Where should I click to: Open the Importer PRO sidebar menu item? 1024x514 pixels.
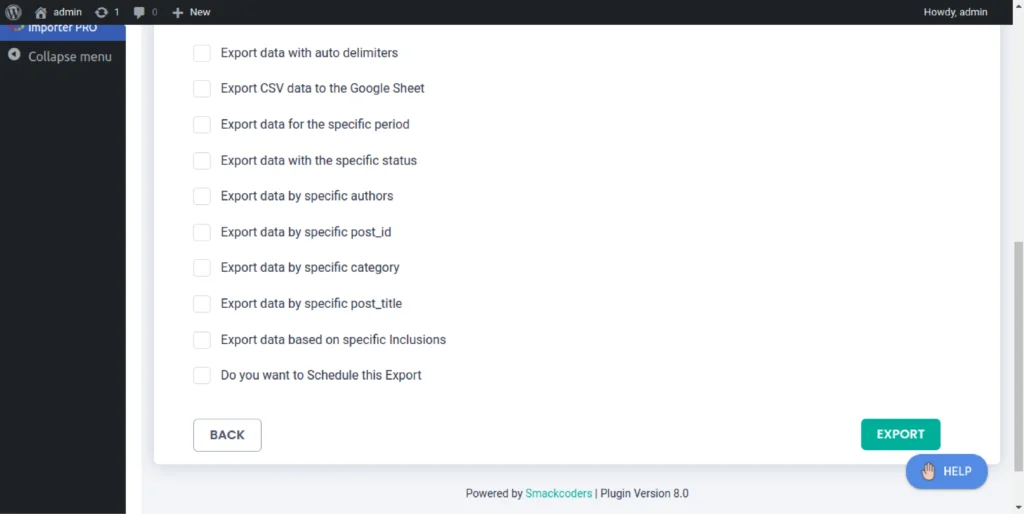tap(62, 29)
